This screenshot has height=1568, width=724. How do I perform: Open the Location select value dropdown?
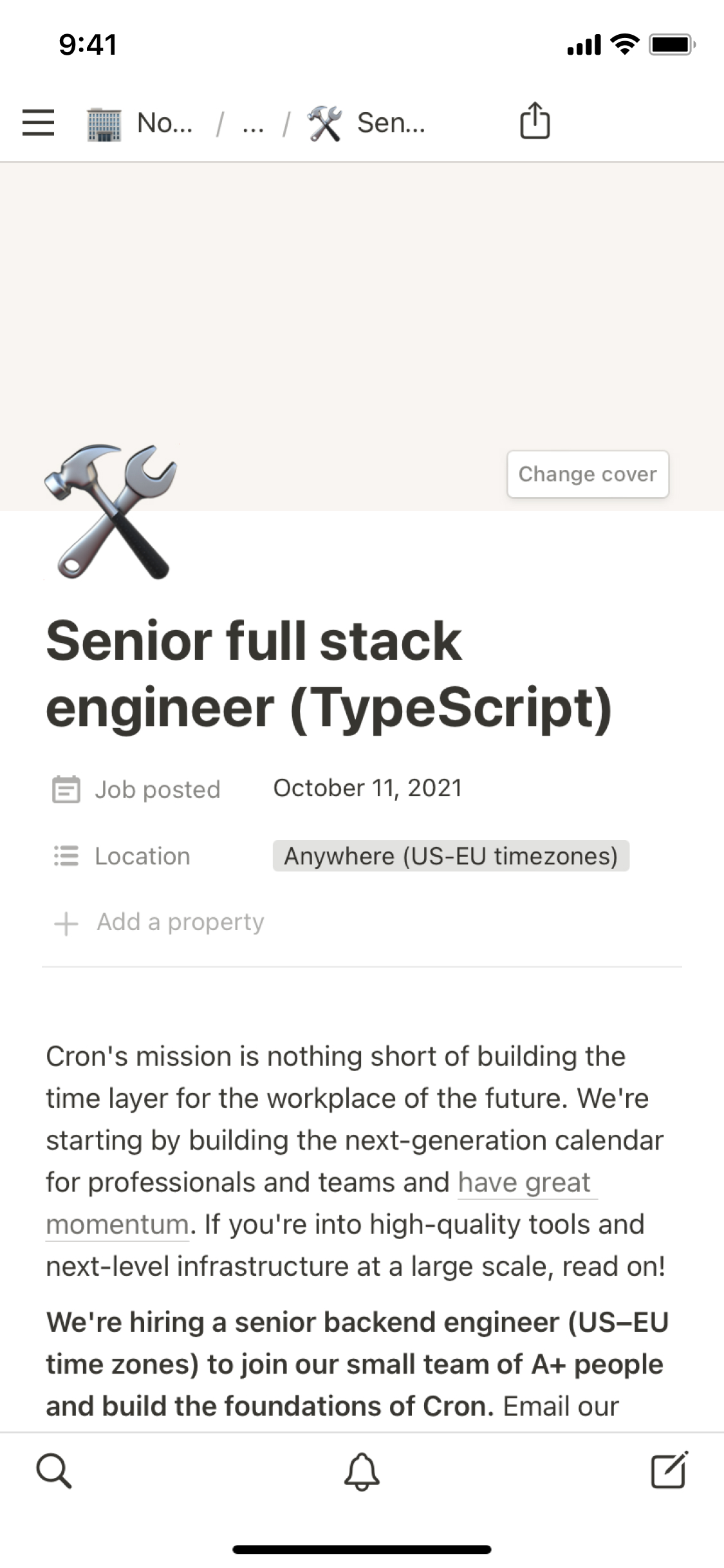450,856
